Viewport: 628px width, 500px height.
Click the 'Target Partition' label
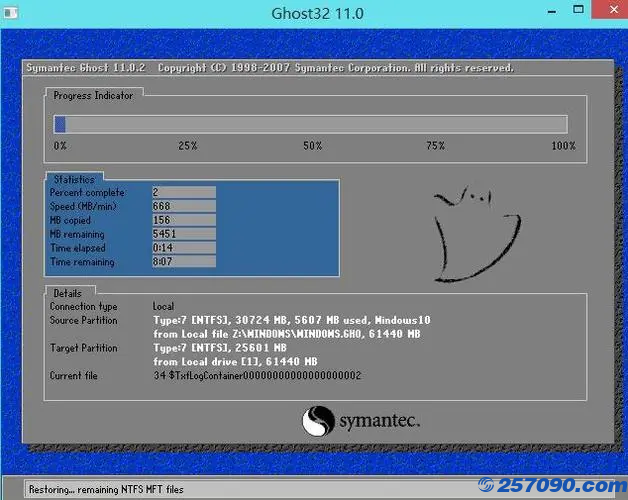pos(83,348)
